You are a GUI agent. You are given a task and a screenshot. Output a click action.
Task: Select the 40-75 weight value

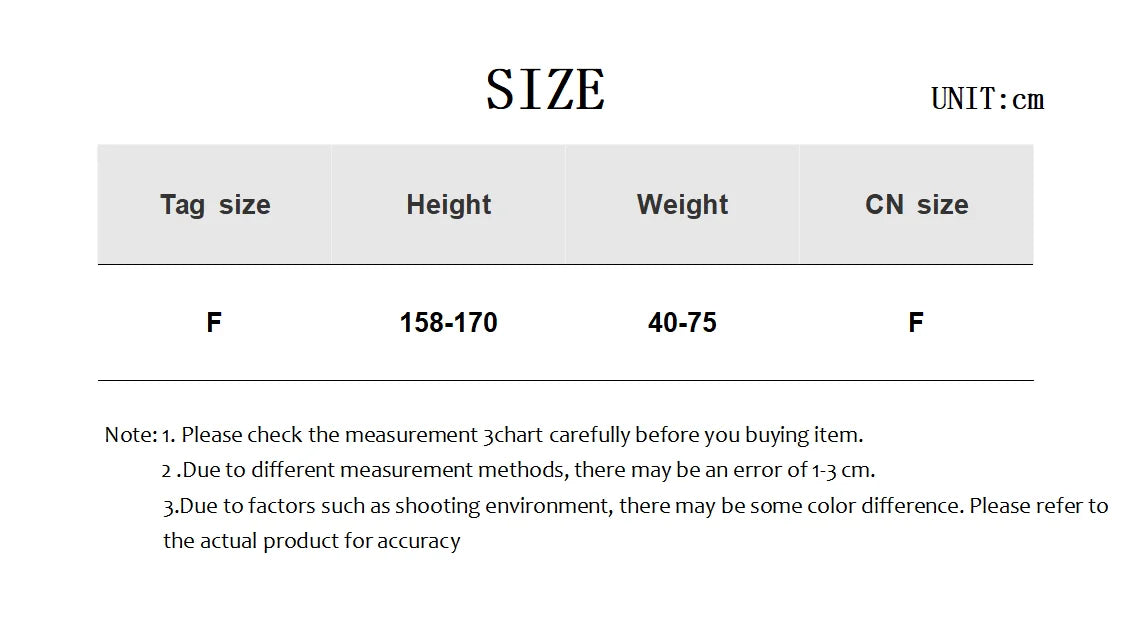pos(682,322)
